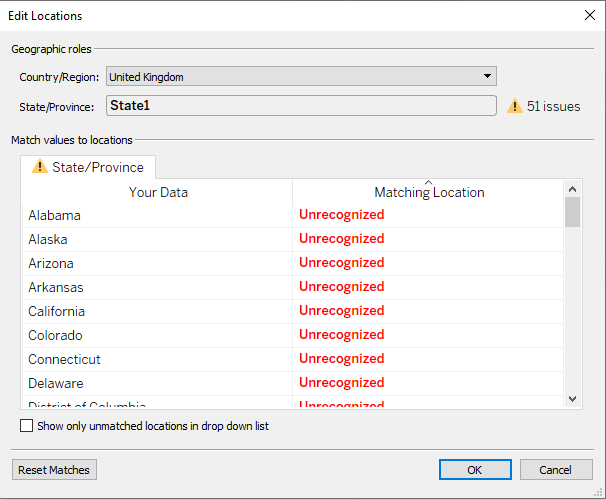
Task: Click the vertical scrollbar thumb
Action: point(572,212)
